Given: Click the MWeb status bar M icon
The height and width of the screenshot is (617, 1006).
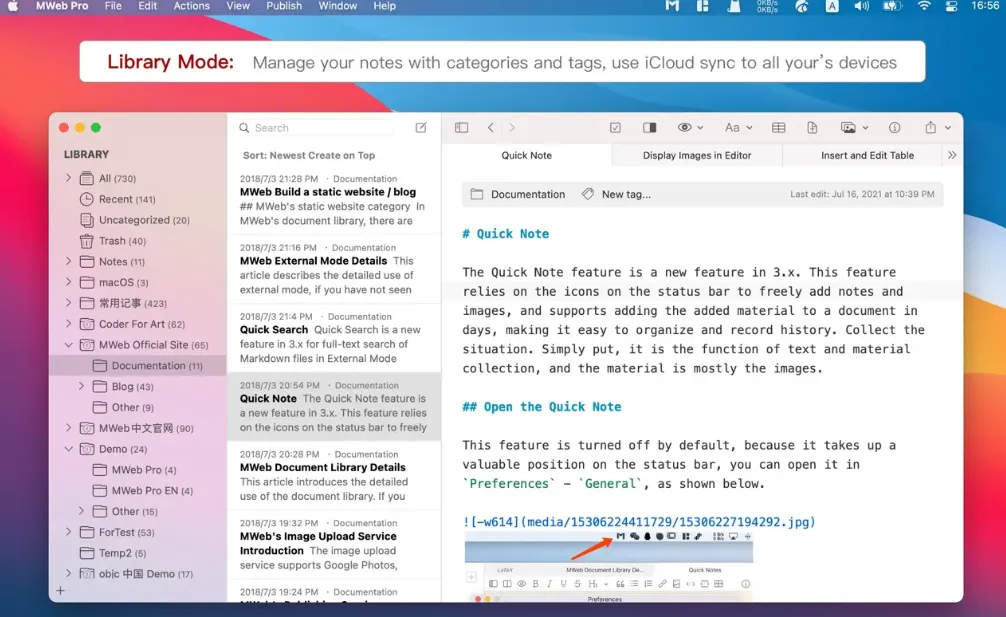Looking at the screenshot, I should pos(672,6).
